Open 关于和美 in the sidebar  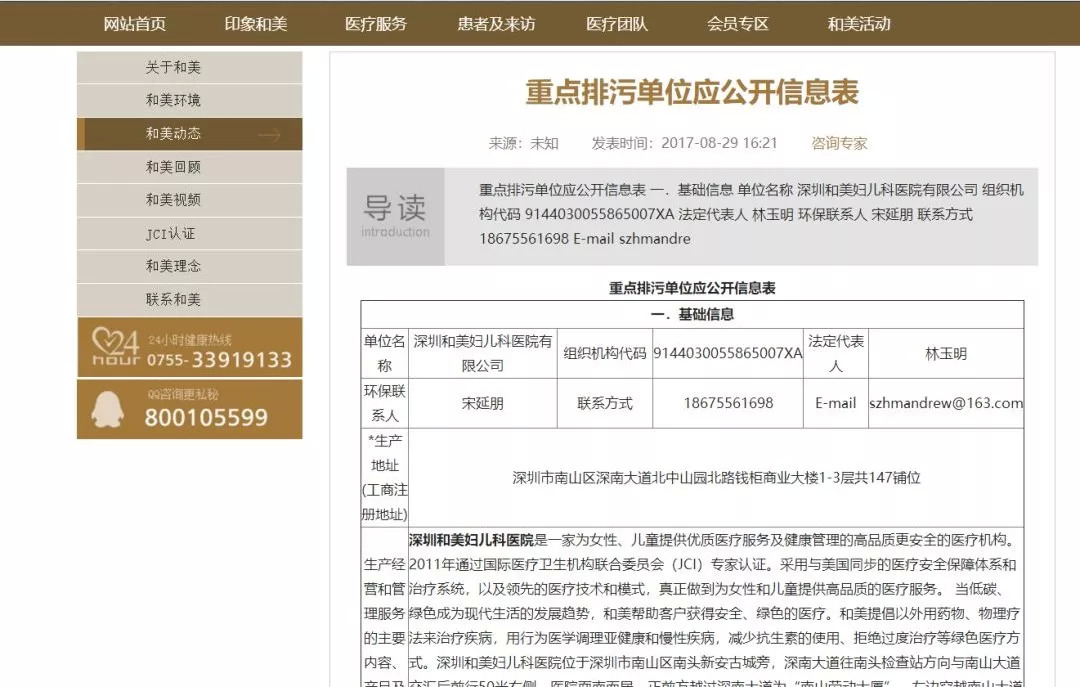point(173,68)
